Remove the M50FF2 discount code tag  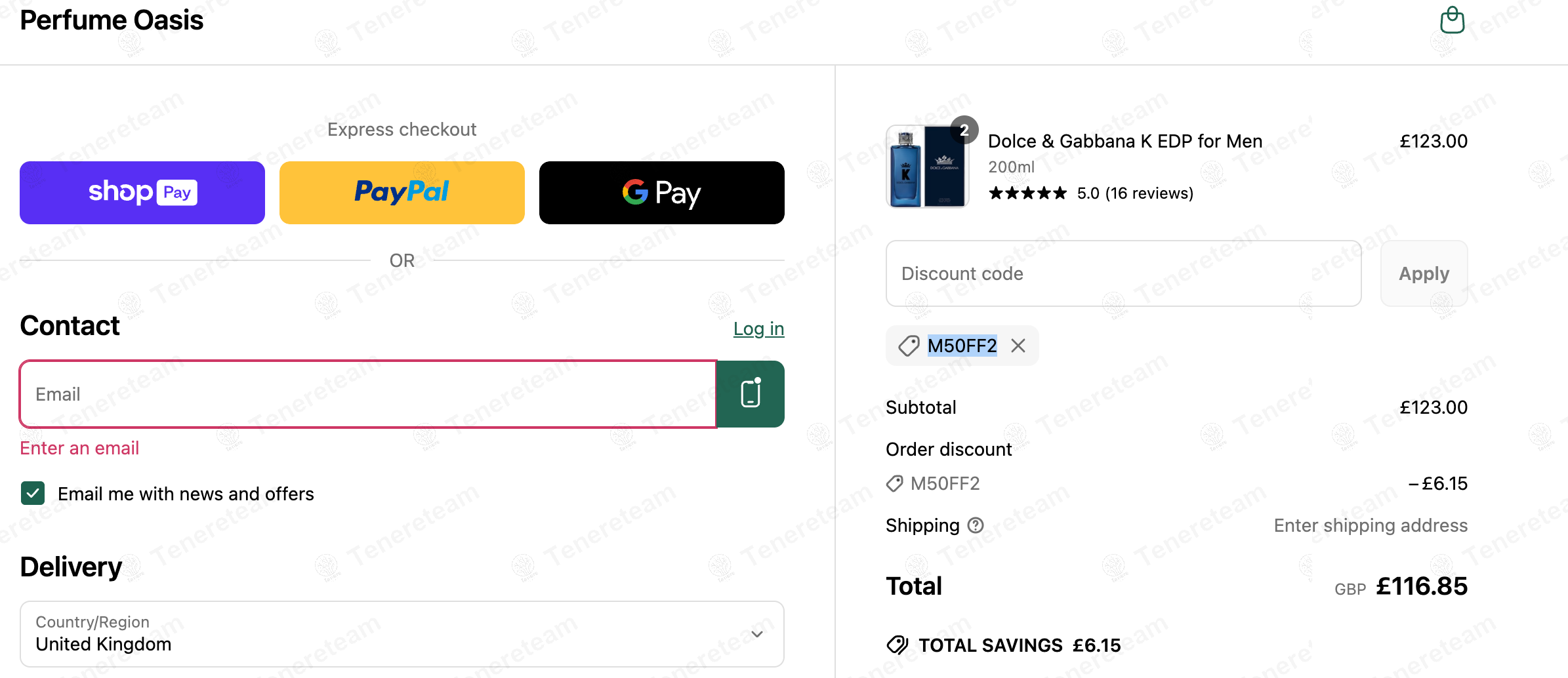point(1018,346)
